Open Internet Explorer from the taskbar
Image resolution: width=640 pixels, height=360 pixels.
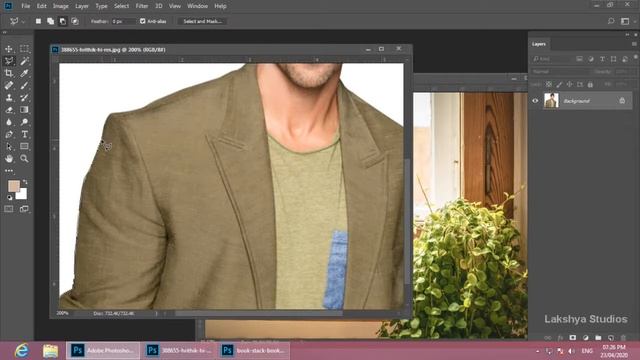coord(21,351)
